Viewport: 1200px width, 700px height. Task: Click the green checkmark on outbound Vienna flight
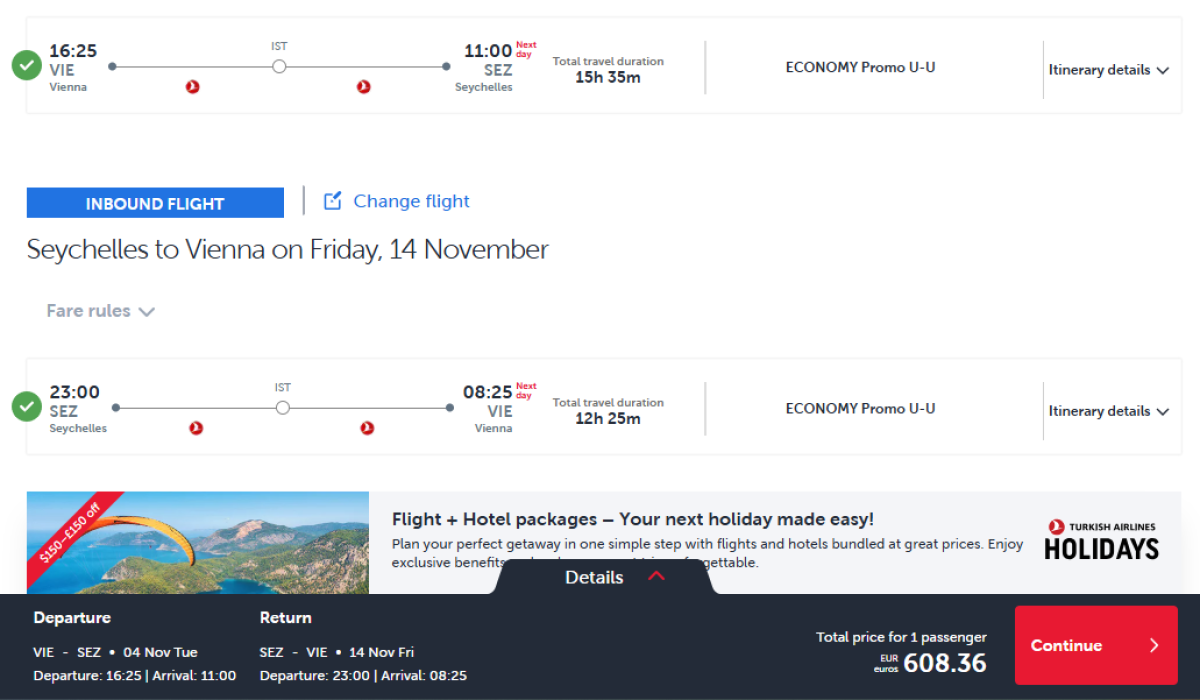point(27,66)
